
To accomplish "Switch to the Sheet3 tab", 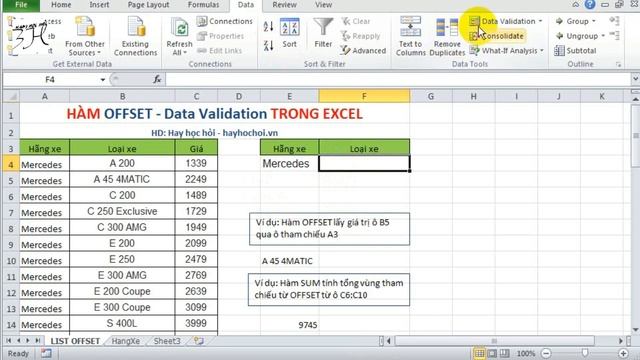I will pos(167,341).
